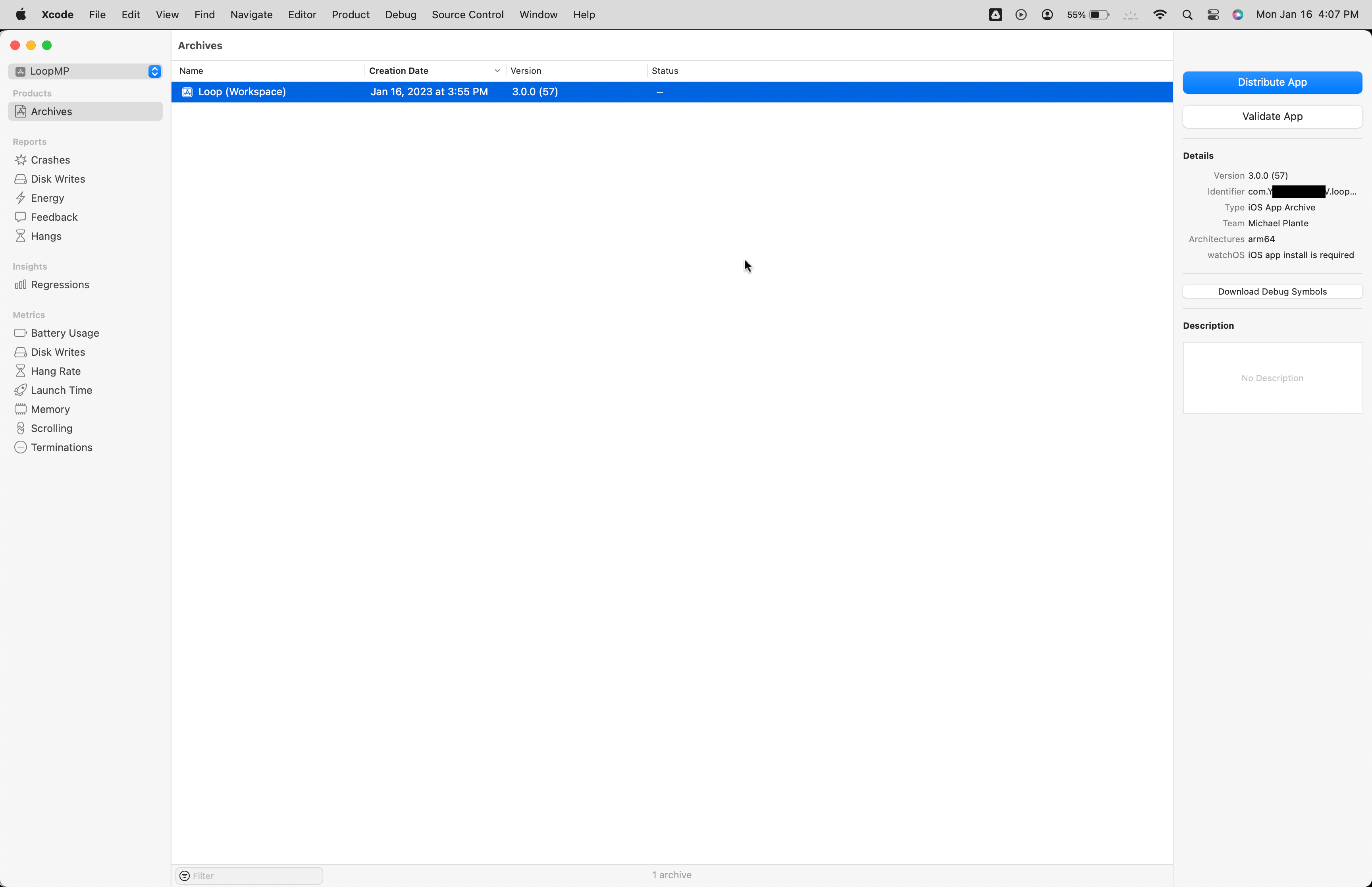
Task: Show Battery Usage metrics
Action: coord(85,333)
